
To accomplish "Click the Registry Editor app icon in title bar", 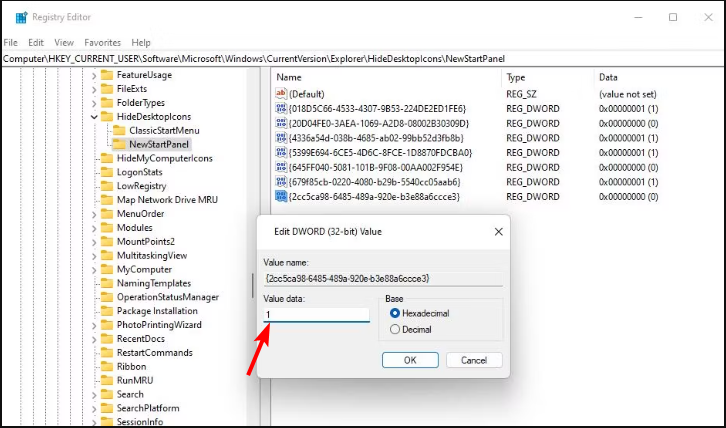I will [x=21, y=18].
